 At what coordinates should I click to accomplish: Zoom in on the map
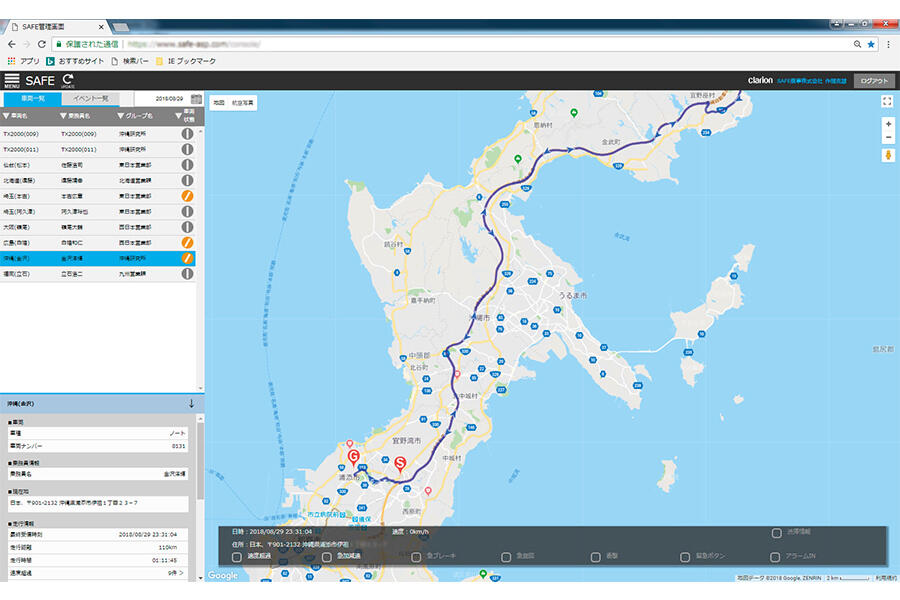887,124
